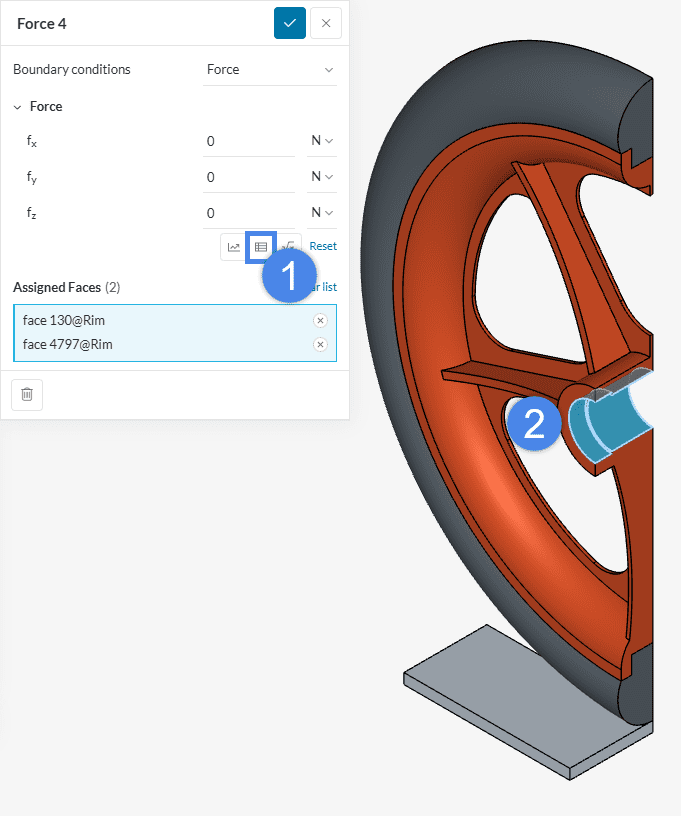Remove face 130@Rim from assigned faces
This screenshot has height=816, width=681.
(x=320, y=320)
